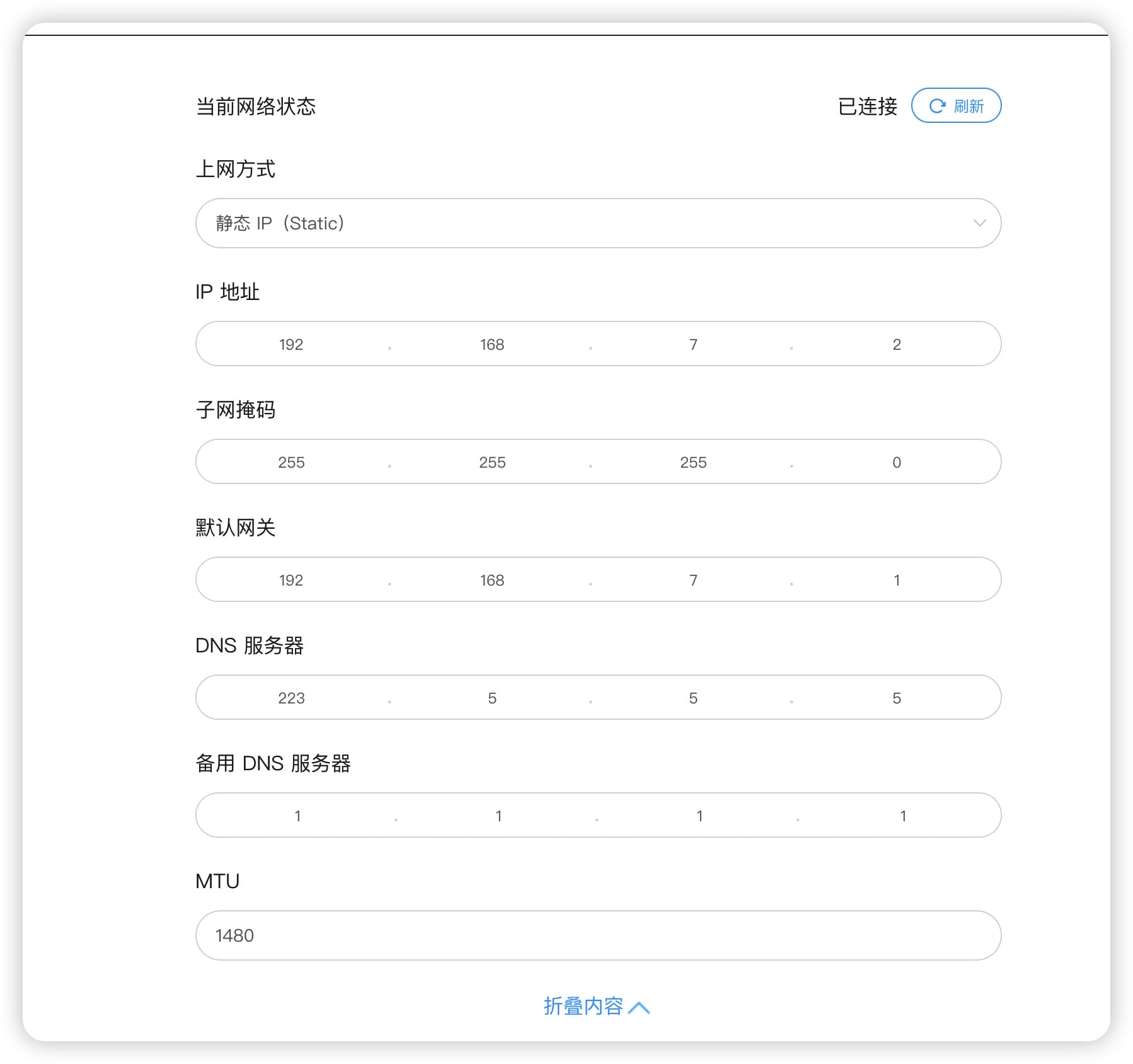Click a 5 octet in DNS 服务器
1133x1064 pixels.
pos(492,698)
